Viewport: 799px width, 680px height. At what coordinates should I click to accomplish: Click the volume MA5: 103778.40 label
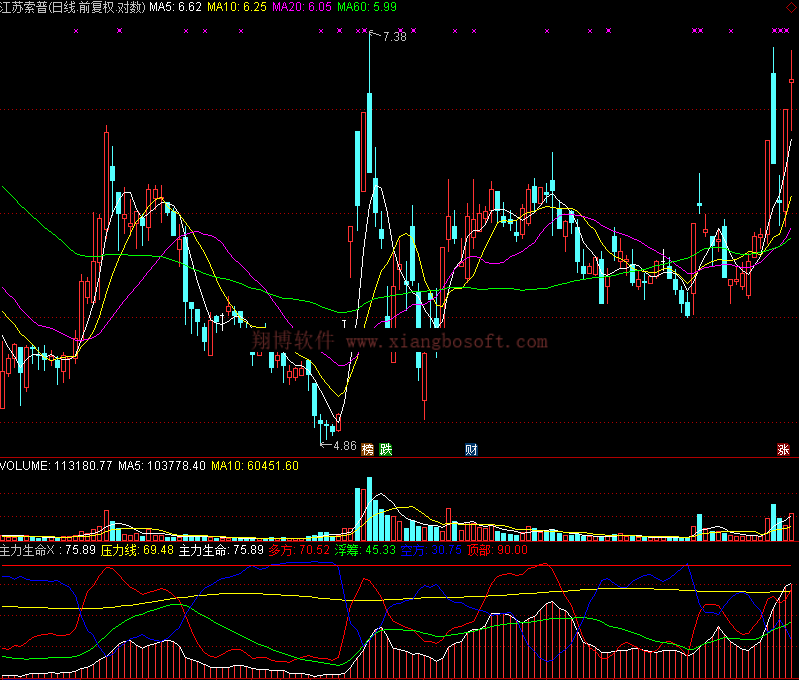tap(162, 466)
